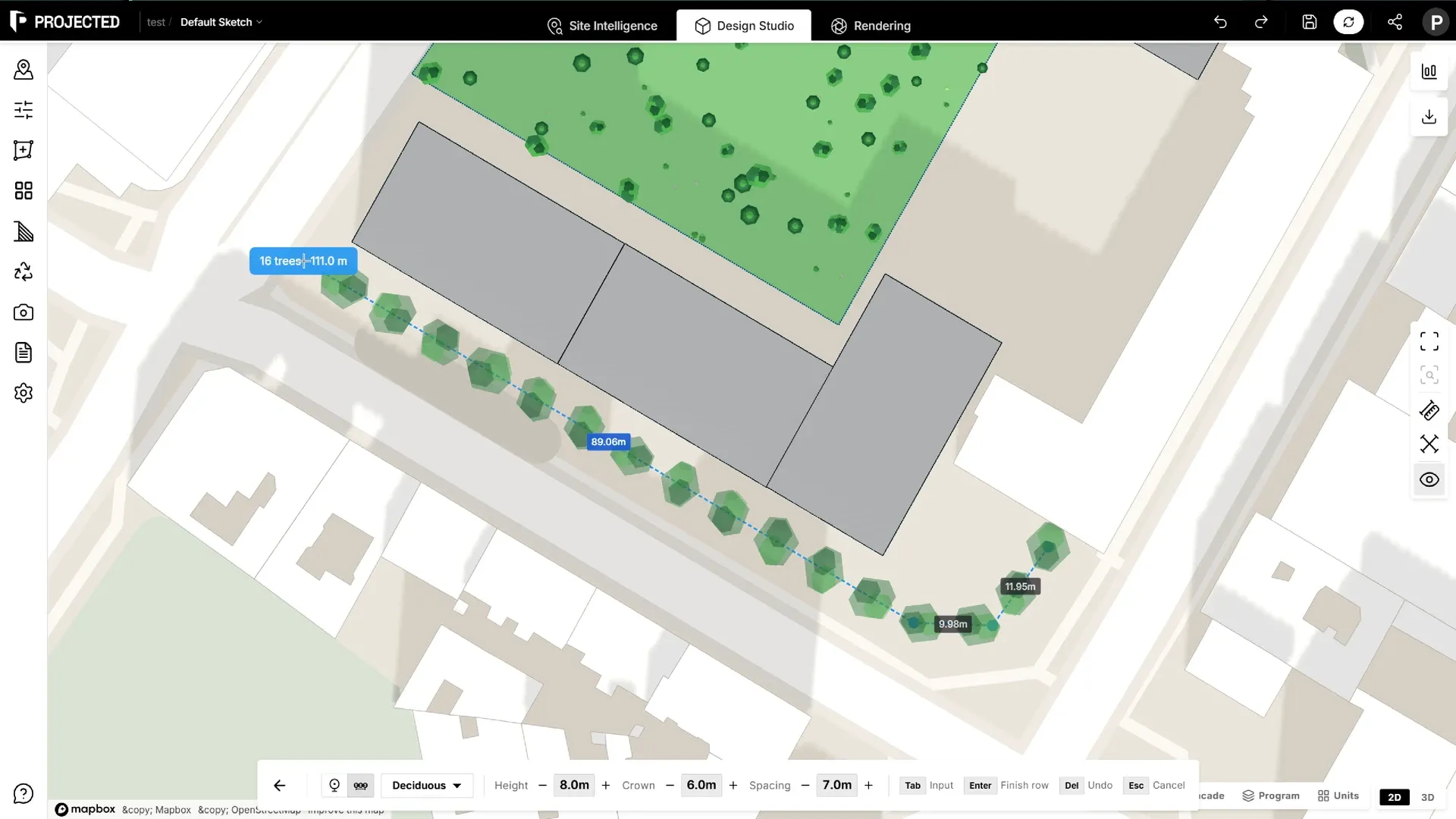Select the ruler measure tool
Image resolution: width=1456 pixels, height=819 pixels.
(x=1429, y=410)
